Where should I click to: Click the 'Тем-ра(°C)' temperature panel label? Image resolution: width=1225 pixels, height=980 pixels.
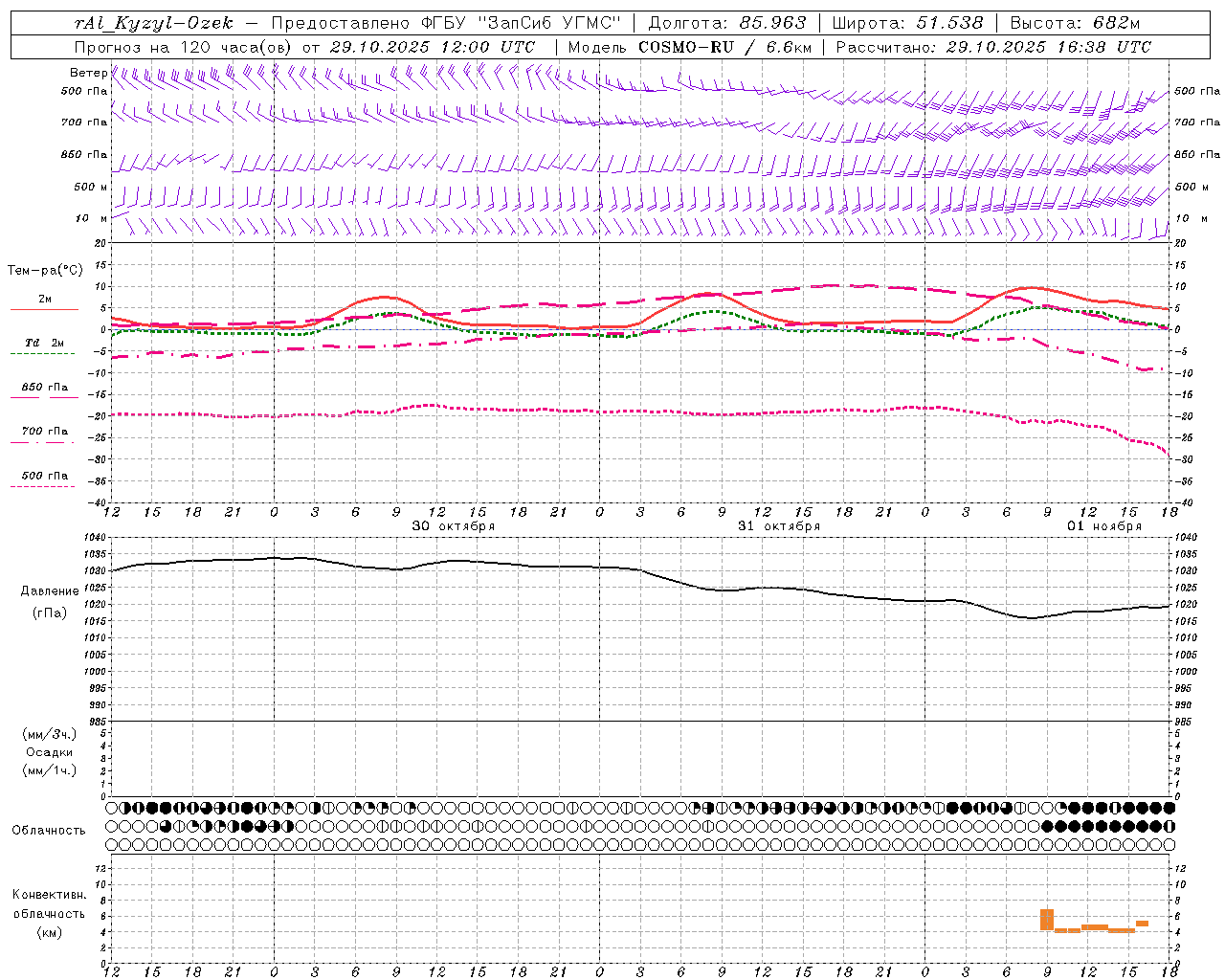(x=45, y=271)
